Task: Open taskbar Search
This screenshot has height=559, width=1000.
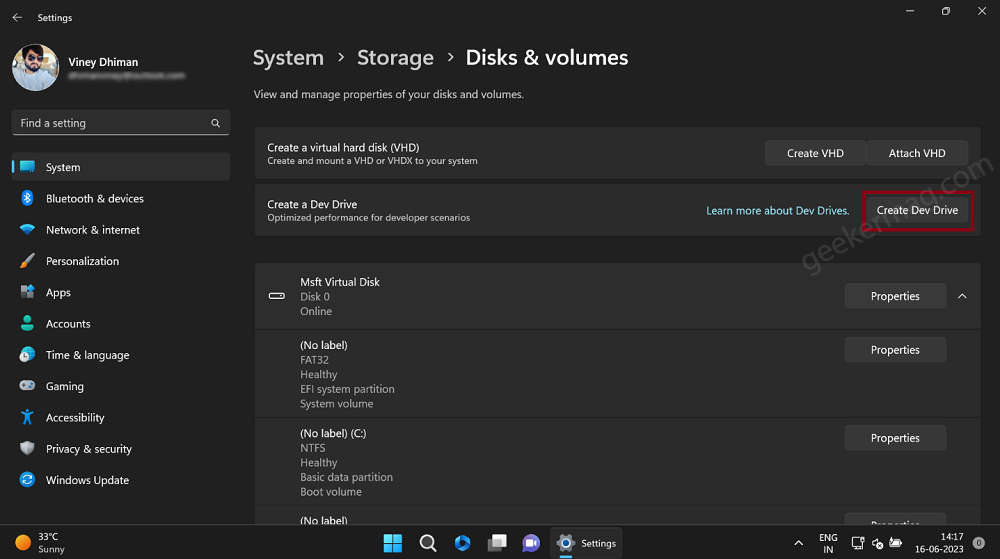Action: click(x=428, y=543)
